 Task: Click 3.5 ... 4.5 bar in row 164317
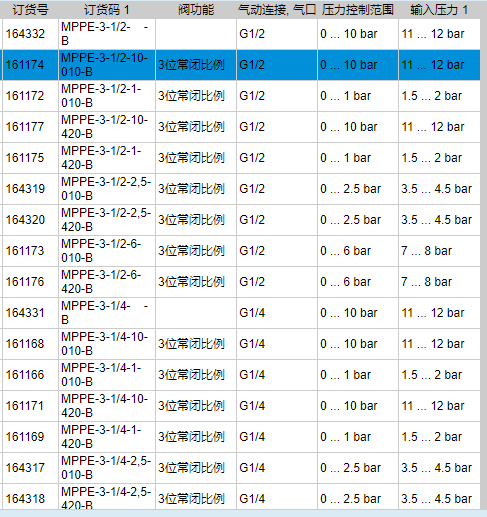437,468
